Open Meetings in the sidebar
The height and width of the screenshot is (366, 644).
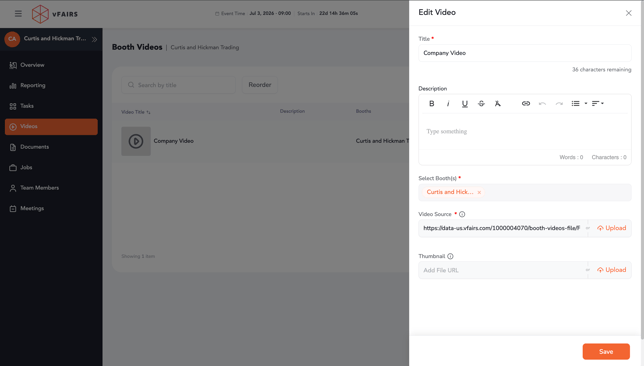click(51, 208)
